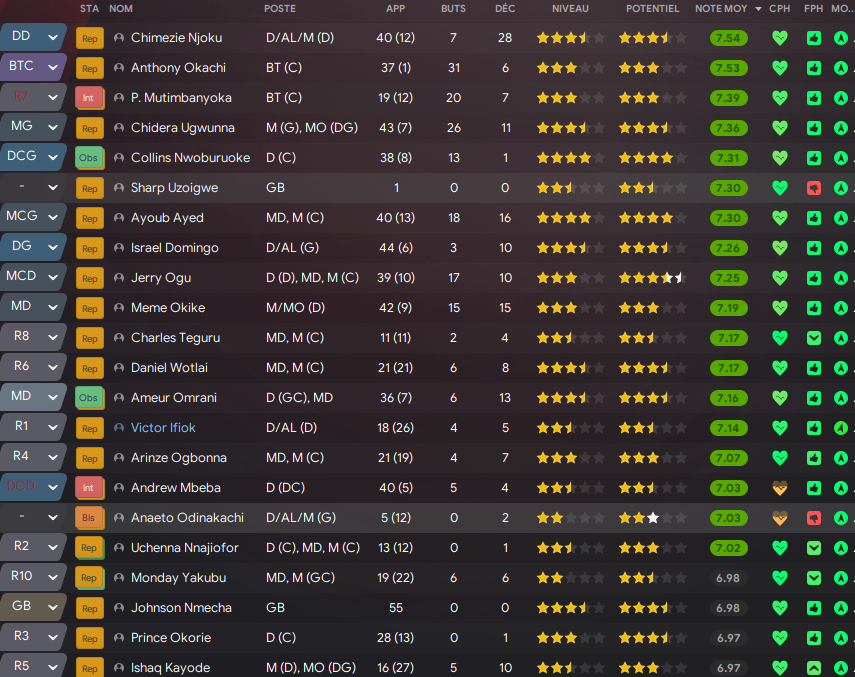This screenshot has height=677, width=855.
Task: Click the red thumbs-down icon in Sharp Uzoigwe's row
Action: [813, 188]
